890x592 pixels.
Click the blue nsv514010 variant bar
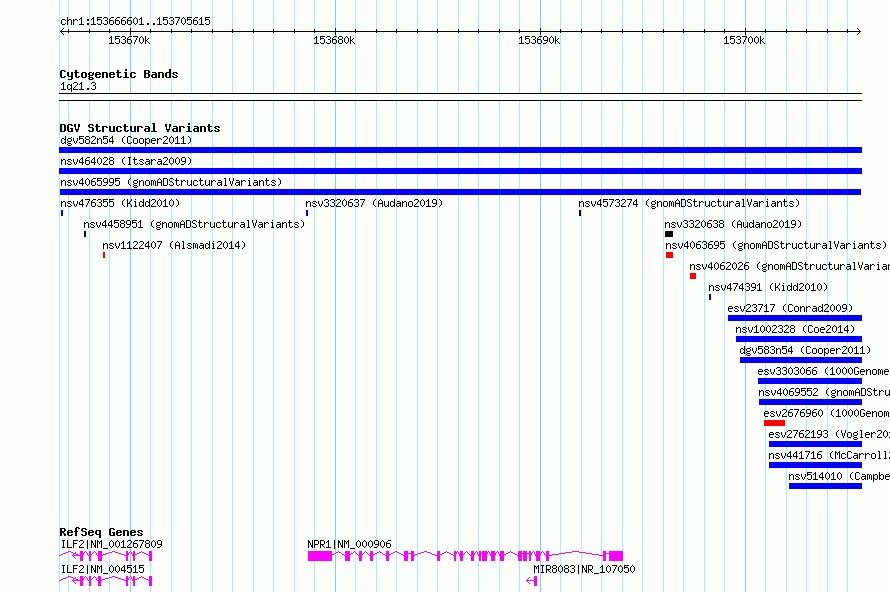(825, 486)
